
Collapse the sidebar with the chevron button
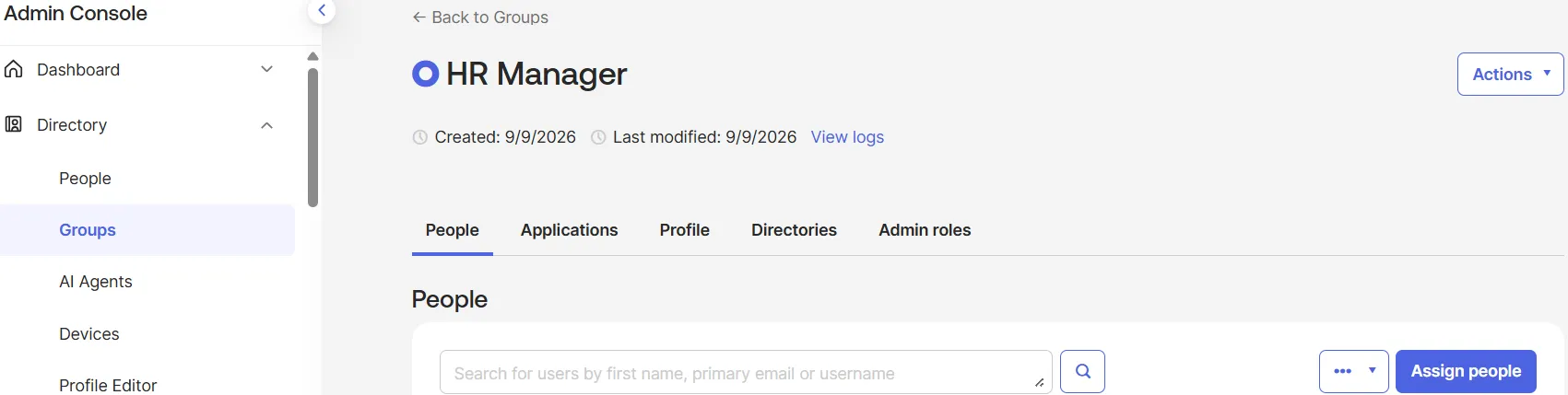[321, 11]
